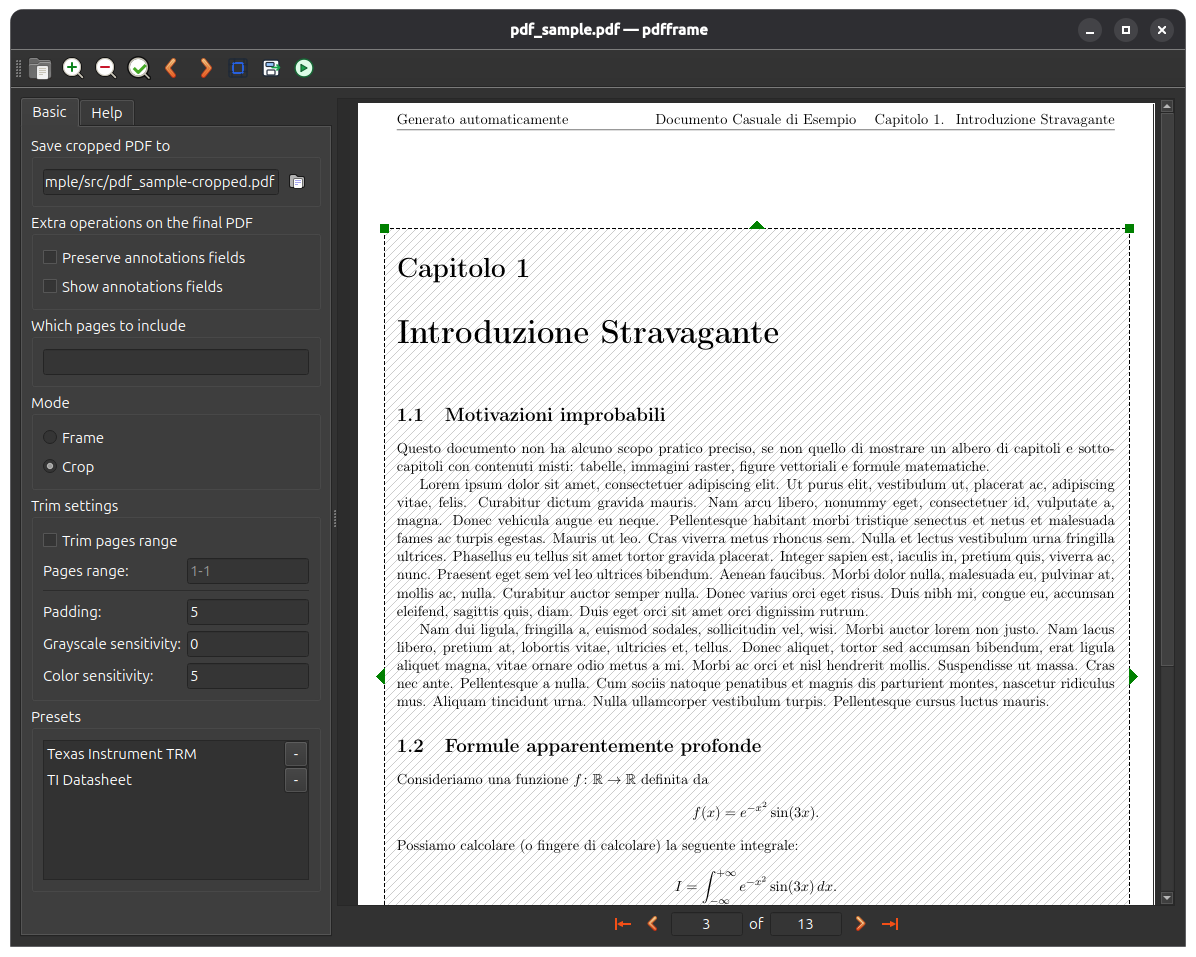1196x957 pixels.
Task: Enable Trim pages range
Action: 49,540
